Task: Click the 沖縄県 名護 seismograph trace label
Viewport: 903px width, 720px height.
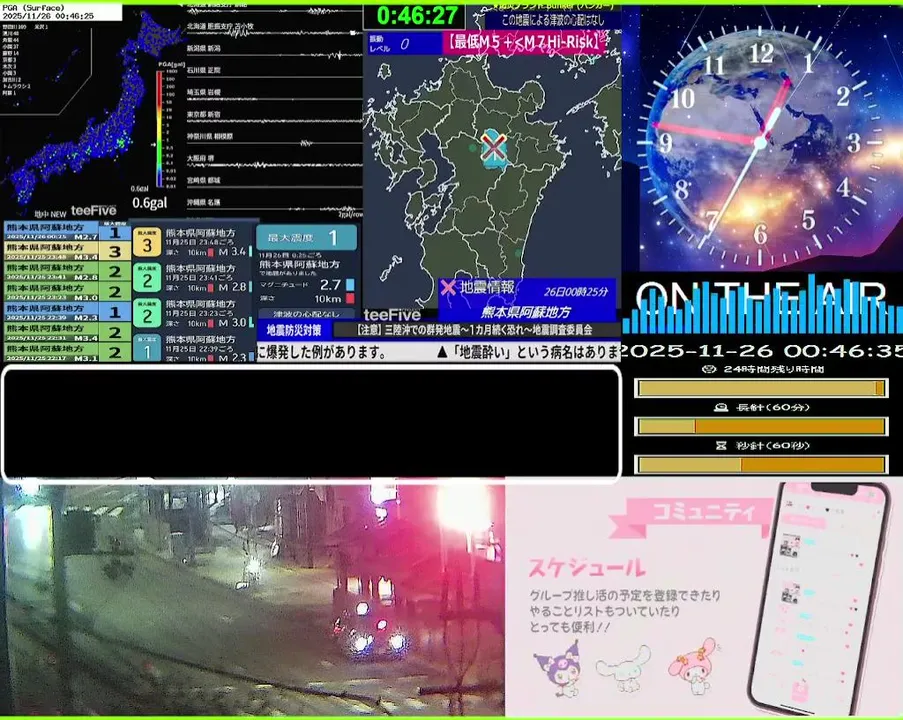Action: [x=203, y=202]
